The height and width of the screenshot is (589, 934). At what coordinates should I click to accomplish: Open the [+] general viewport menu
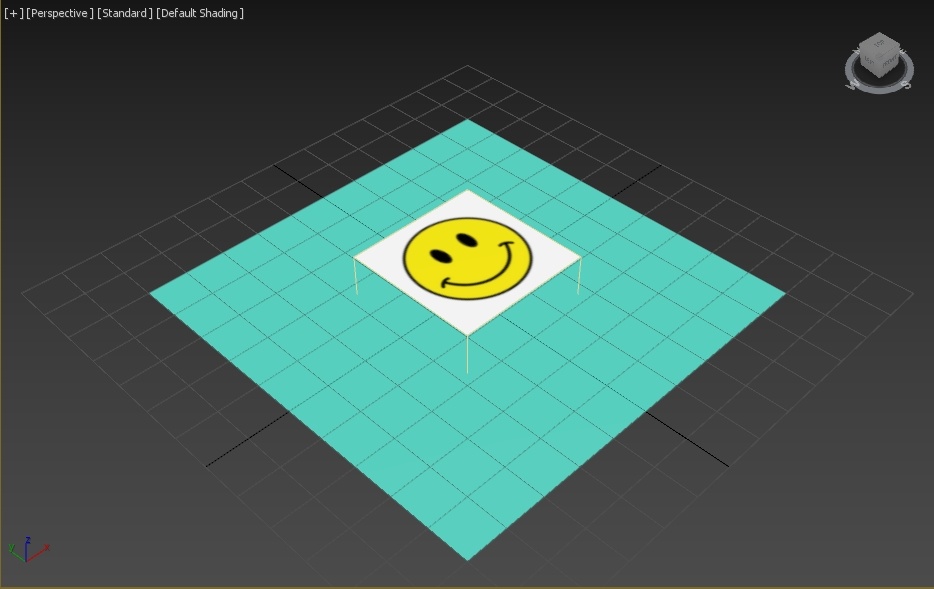point(13,13)
